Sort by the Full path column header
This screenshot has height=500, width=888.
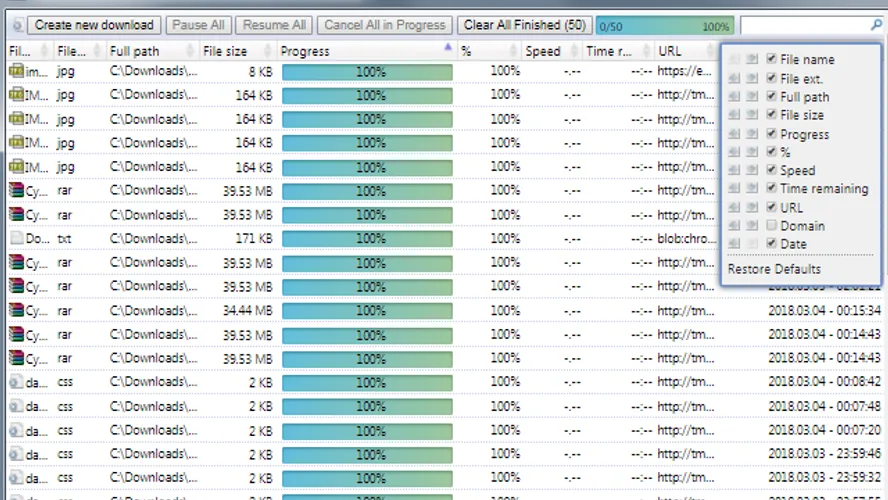tap(152, 51)
